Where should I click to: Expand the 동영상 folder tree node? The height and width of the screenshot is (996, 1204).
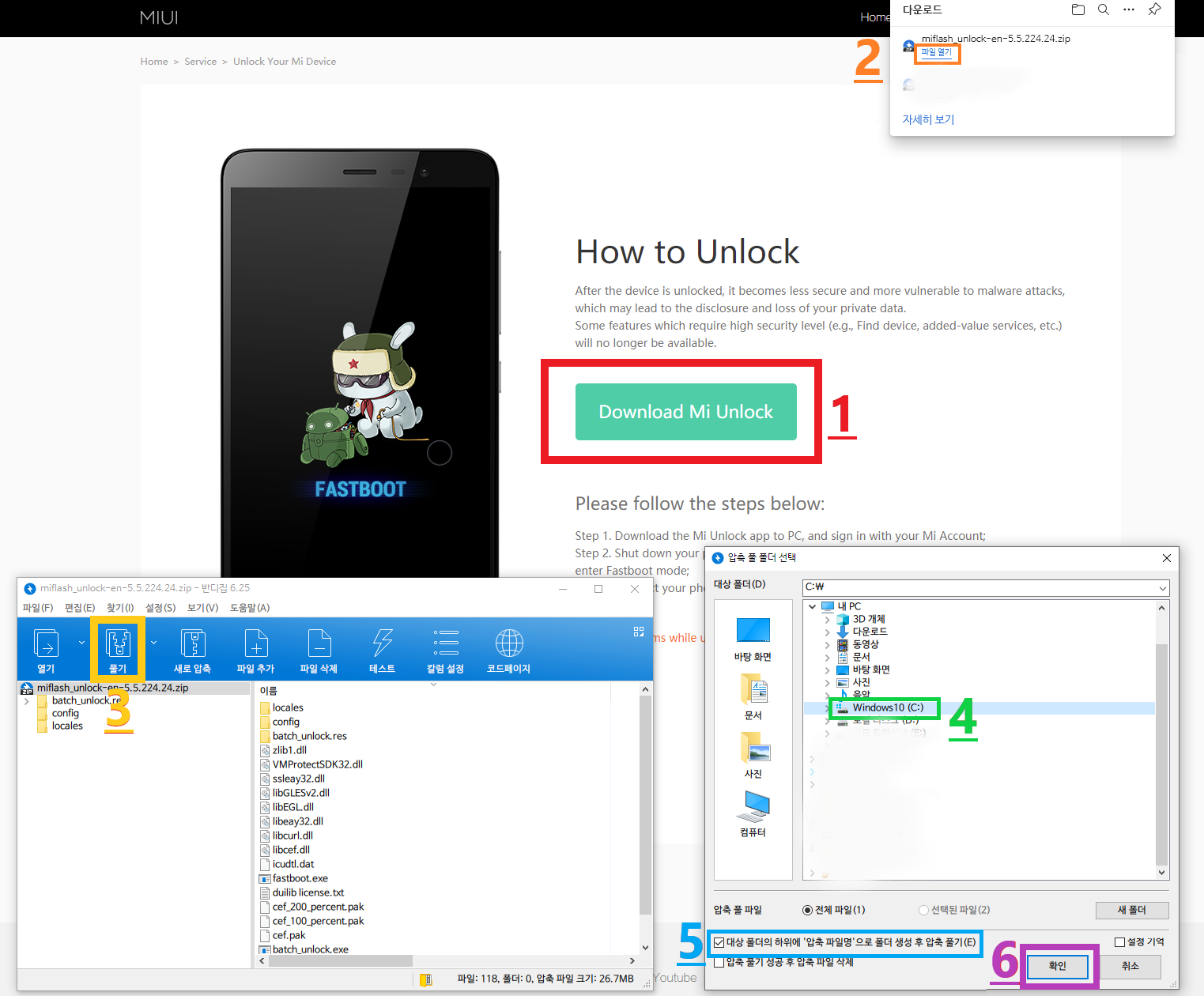pyautogui.click(x=827, y=644)
